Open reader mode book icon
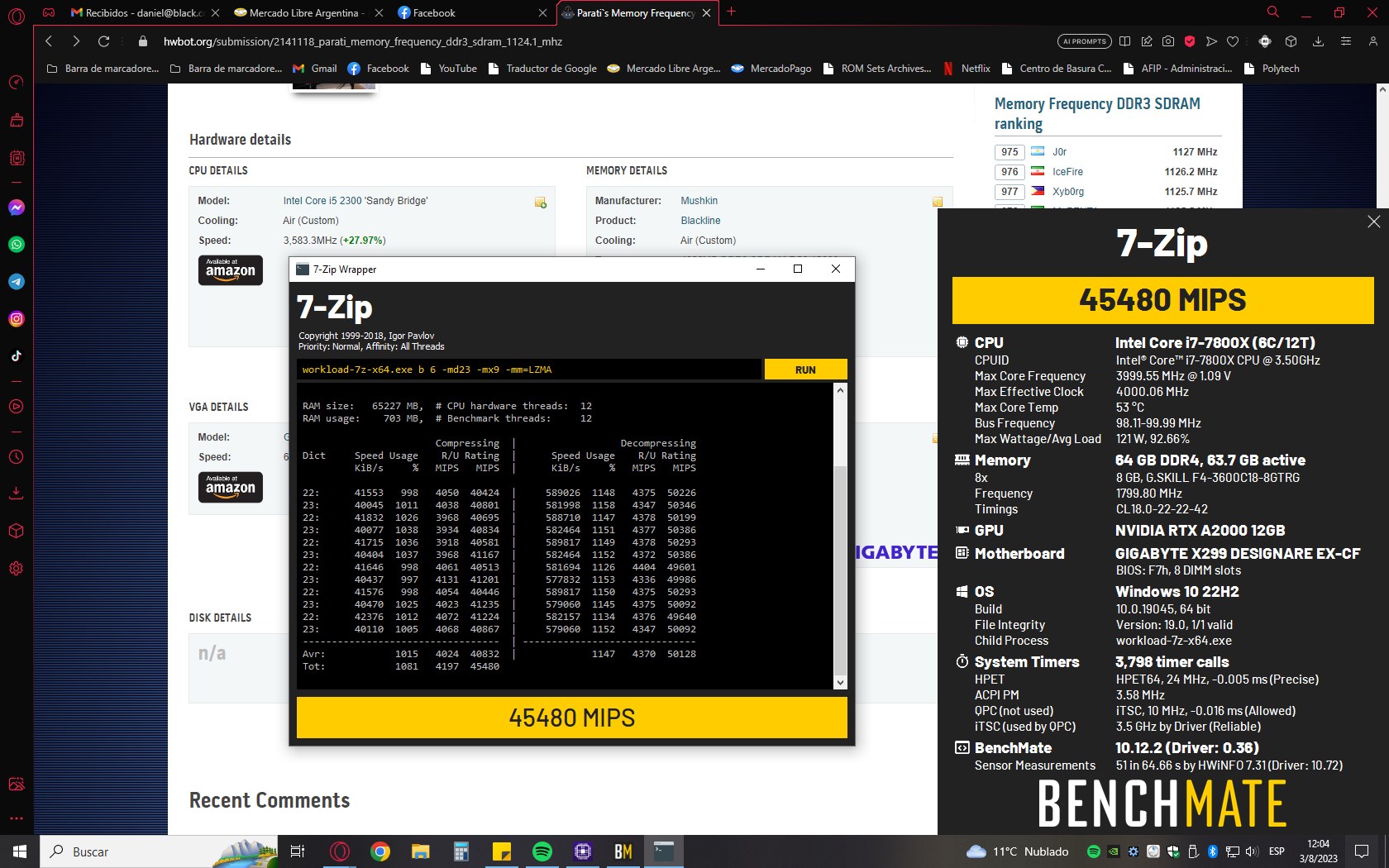 point(1124,41)
